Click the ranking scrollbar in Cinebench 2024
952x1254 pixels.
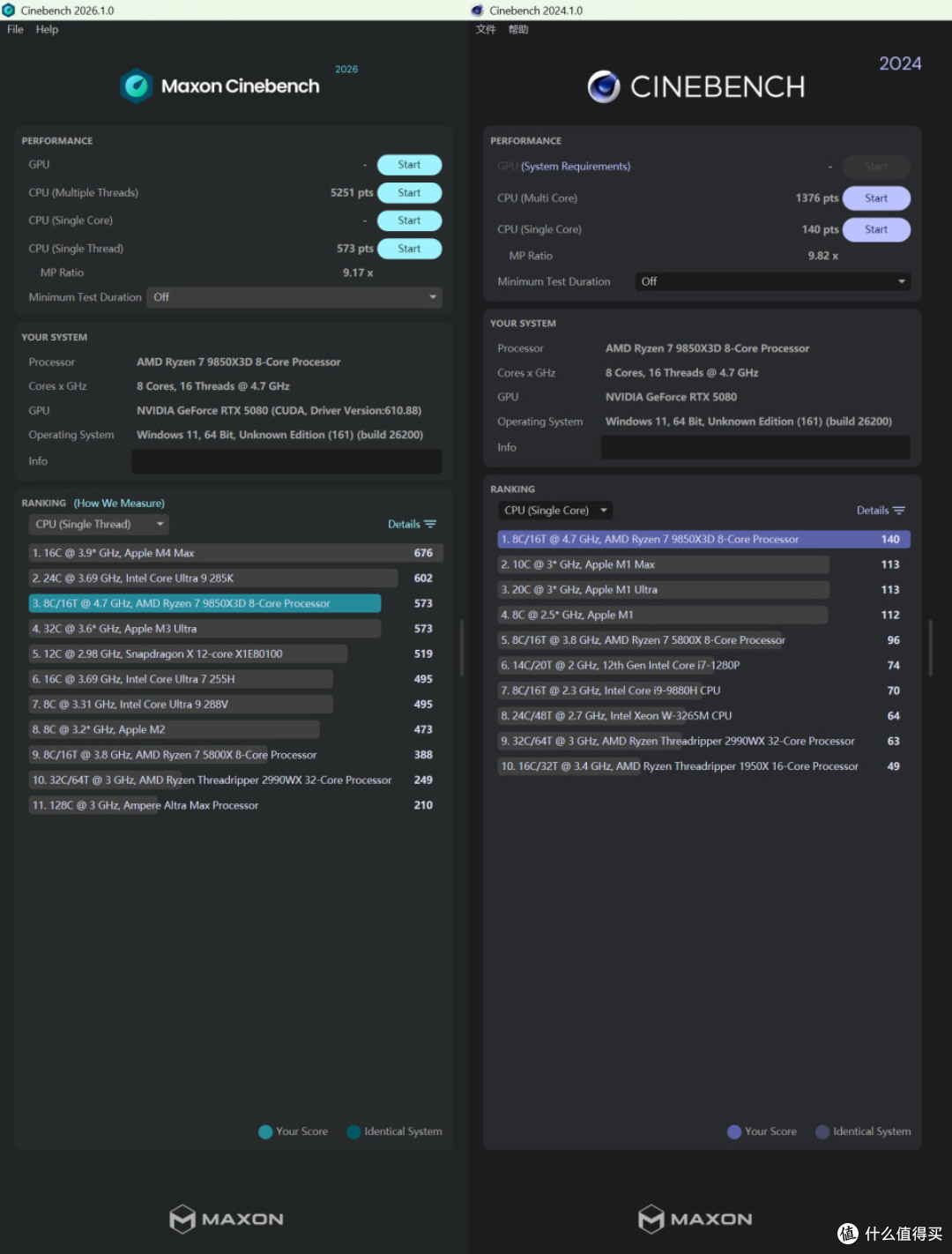point(931,648)
